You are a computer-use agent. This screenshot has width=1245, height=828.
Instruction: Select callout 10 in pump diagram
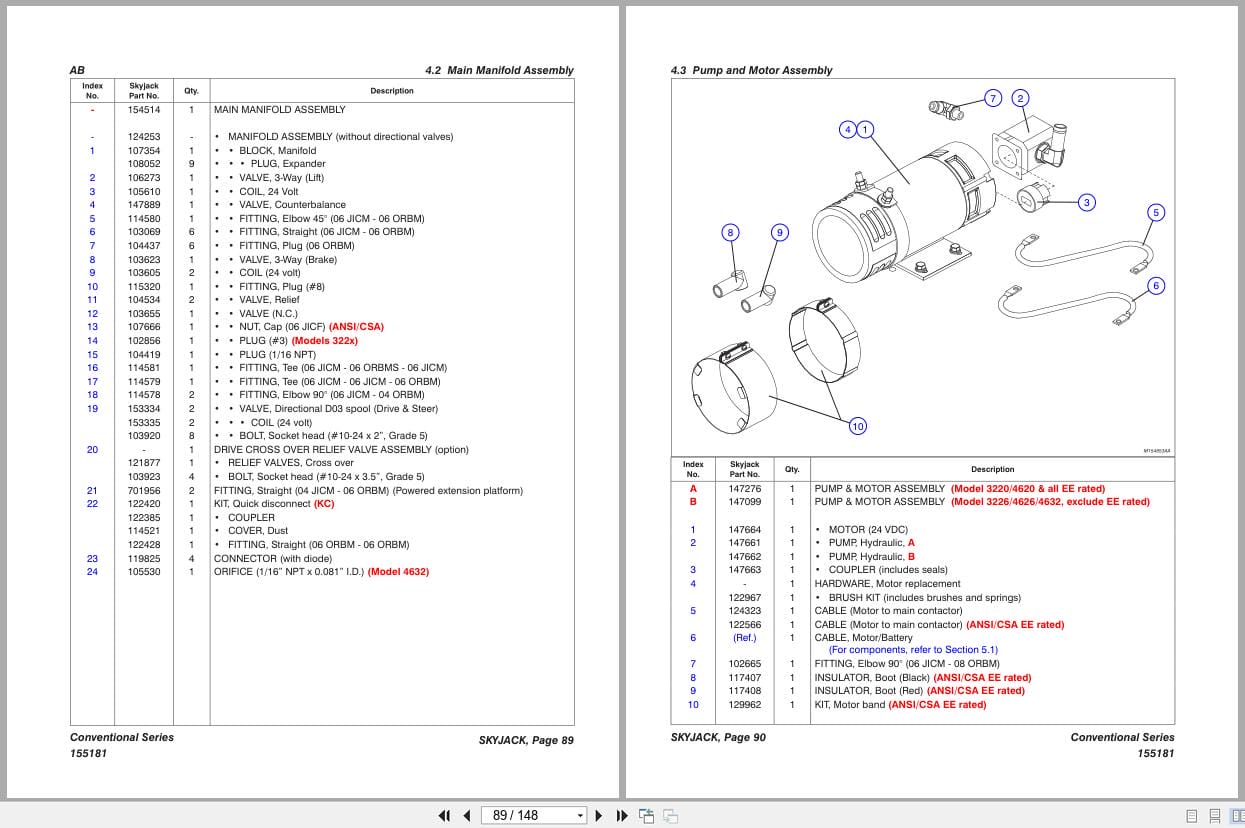click(857, 426)
